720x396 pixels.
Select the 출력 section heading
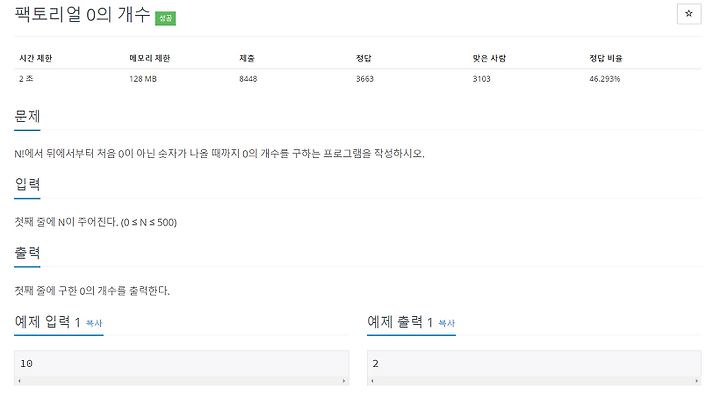[27, 253]
